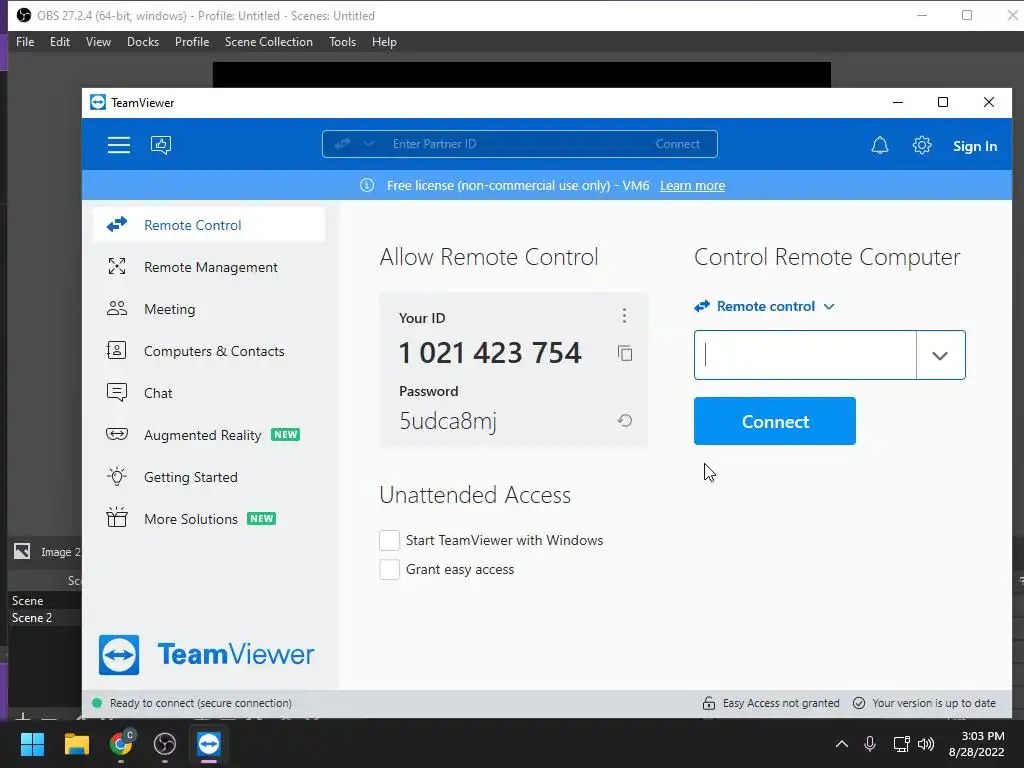Click the Remote Management sidebar icon
The width and height of the screenshot is (1024, 768).
[117, 266]
